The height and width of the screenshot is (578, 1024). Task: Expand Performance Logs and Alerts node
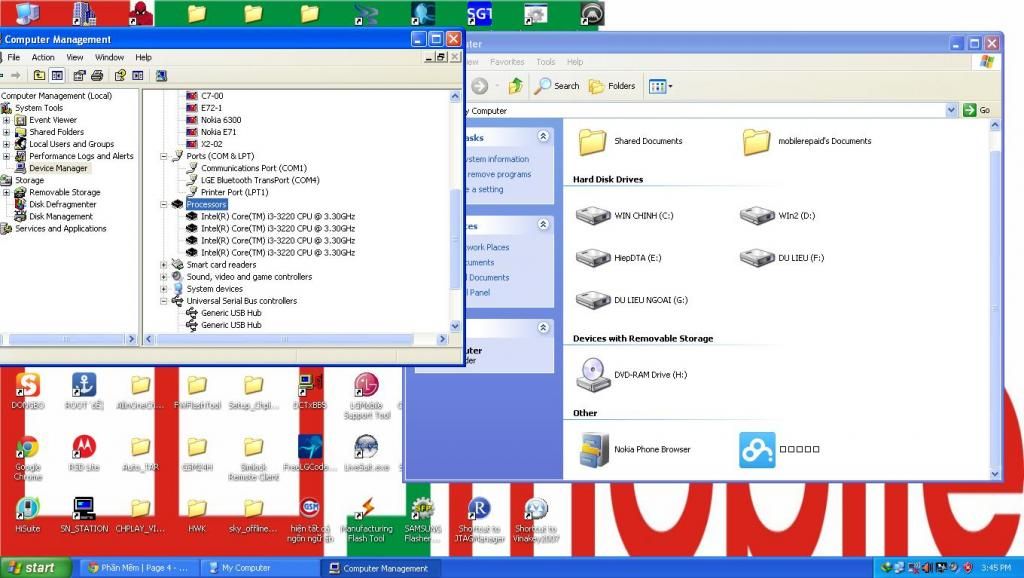7,156
